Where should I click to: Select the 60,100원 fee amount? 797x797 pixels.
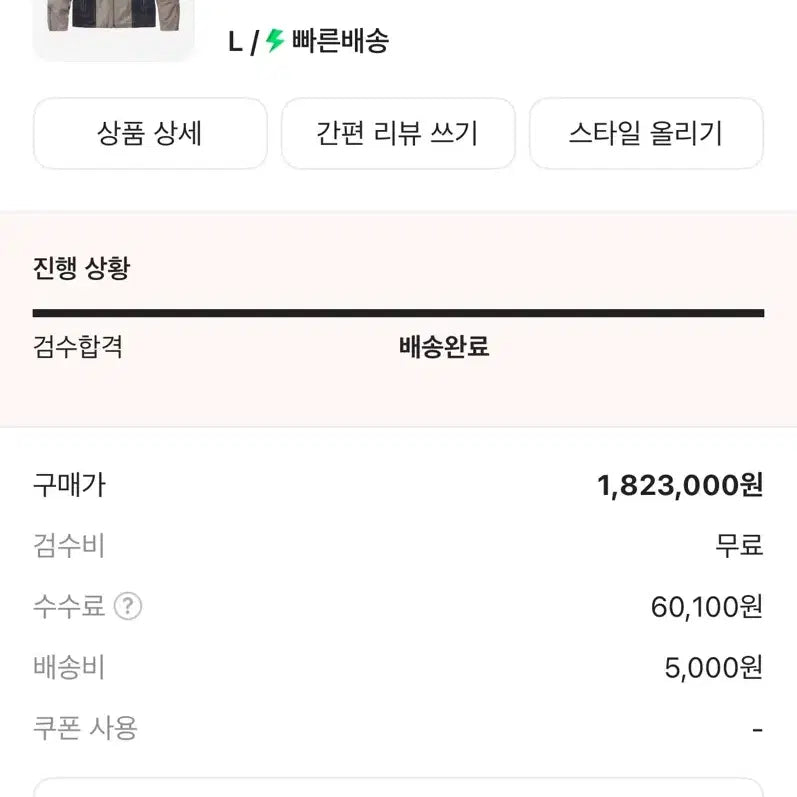[x=707, y=606]
